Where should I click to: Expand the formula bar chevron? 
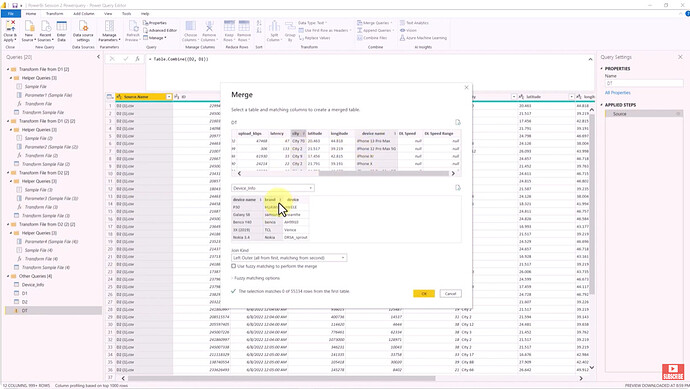pyautogui.click(x=590, y=59)
